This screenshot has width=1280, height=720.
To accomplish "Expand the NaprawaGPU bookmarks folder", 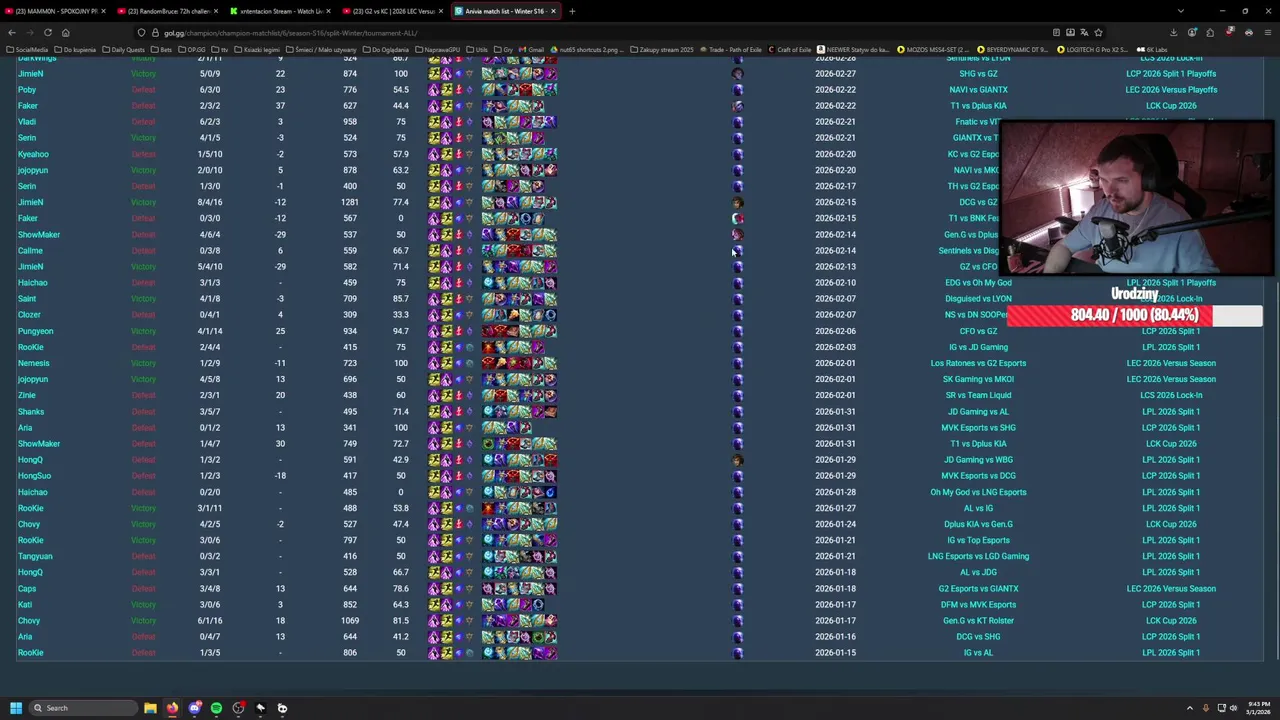I will 438,49.
